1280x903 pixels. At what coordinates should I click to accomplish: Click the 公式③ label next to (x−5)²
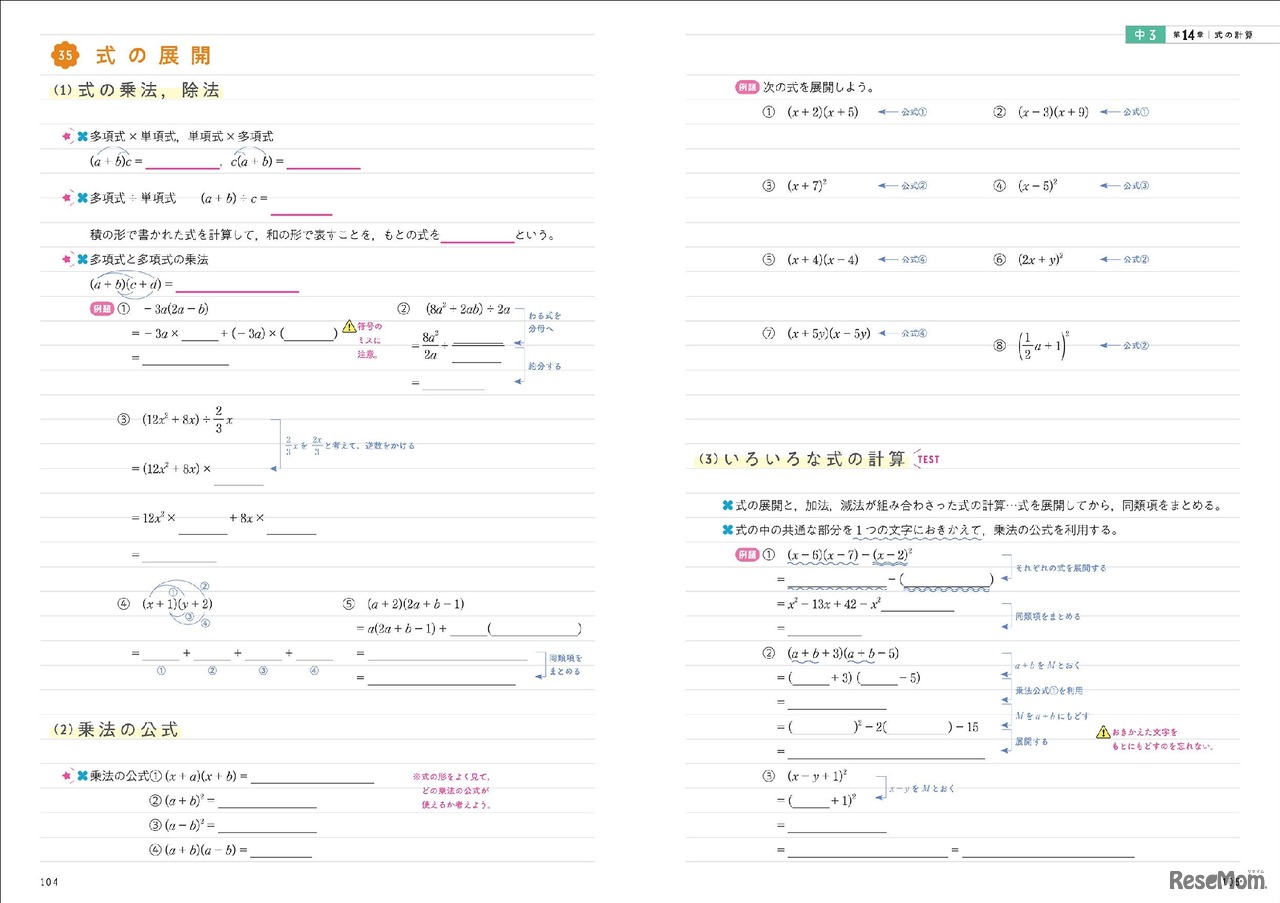(1136, 185)
